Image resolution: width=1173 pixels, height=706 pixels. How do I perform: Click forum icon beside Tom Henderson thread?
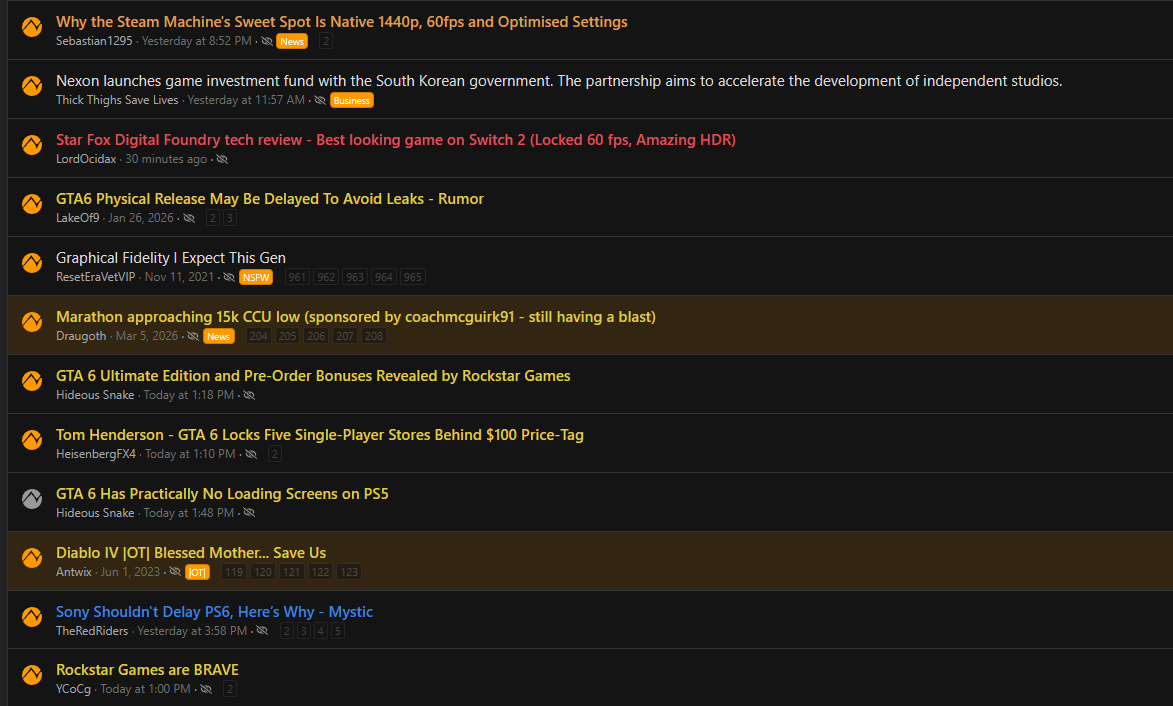pyautogui.click(x=31, y=440)
